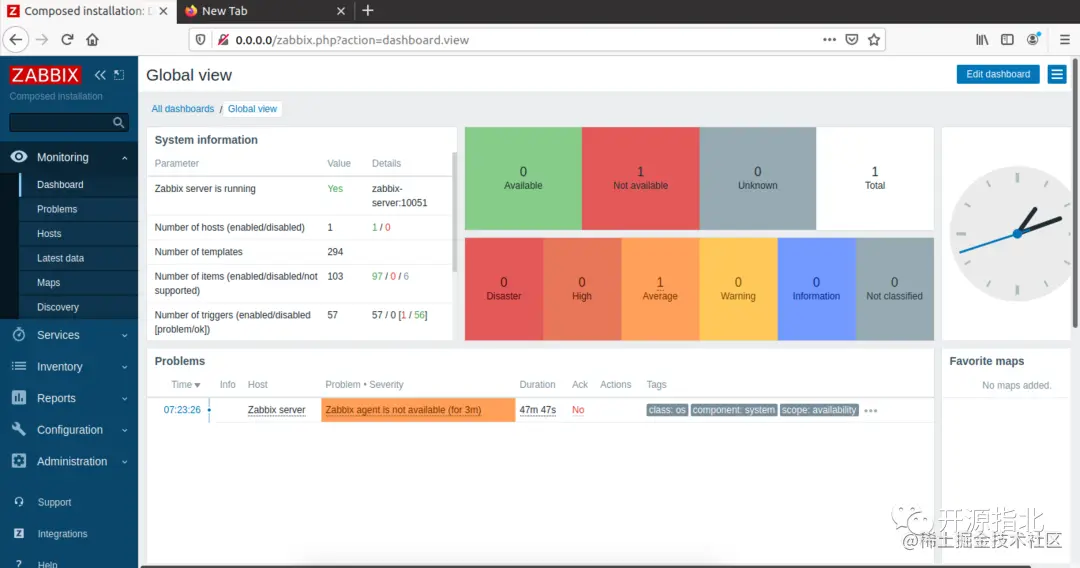Viewport: 1080px width, 568px height.
Task: Open the Firefox application menu
Action: pyautogui.click(x=1064, y=40)
